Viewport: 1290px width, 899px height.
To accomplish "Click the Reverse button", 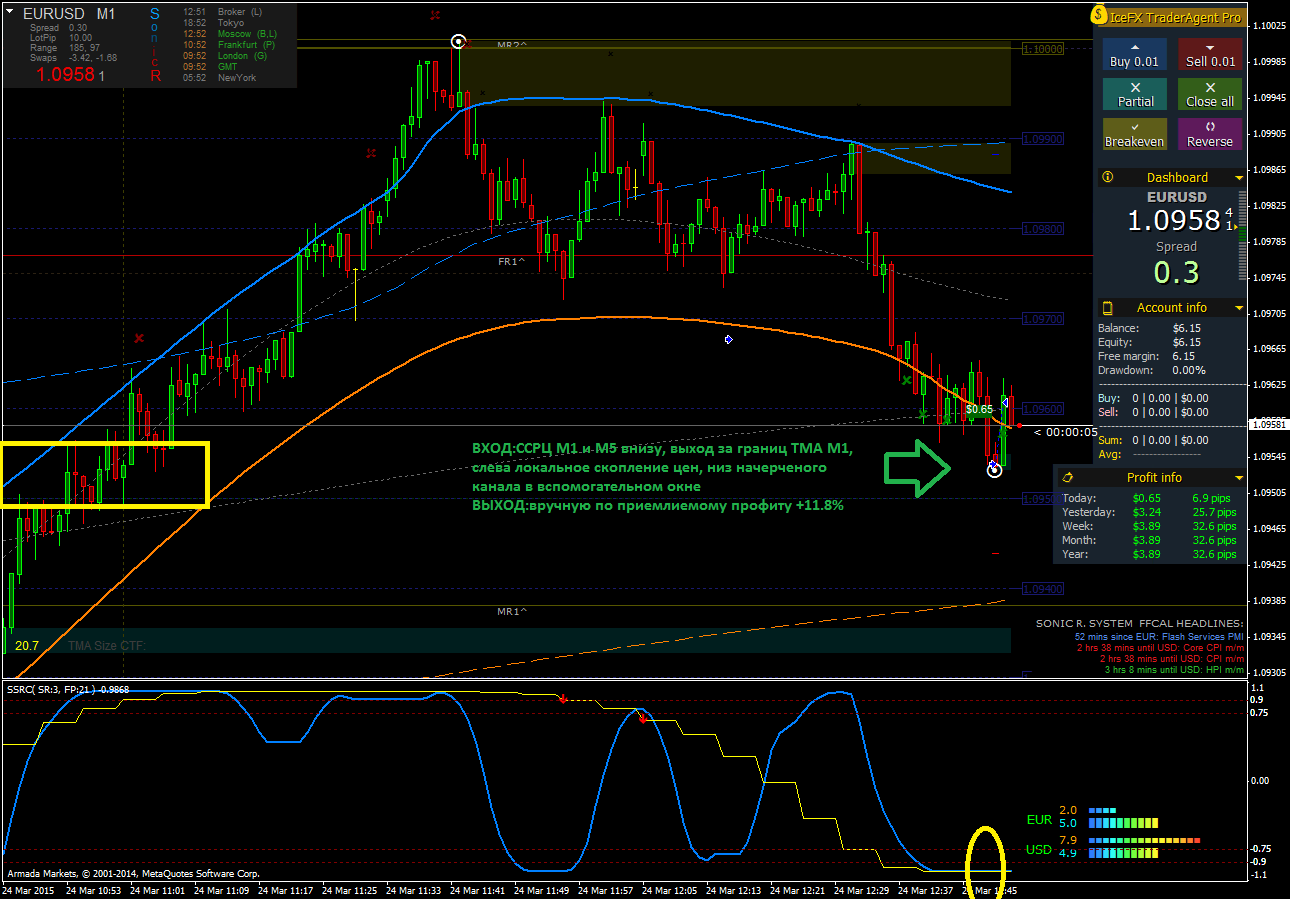I will (x=1210, y=134).
